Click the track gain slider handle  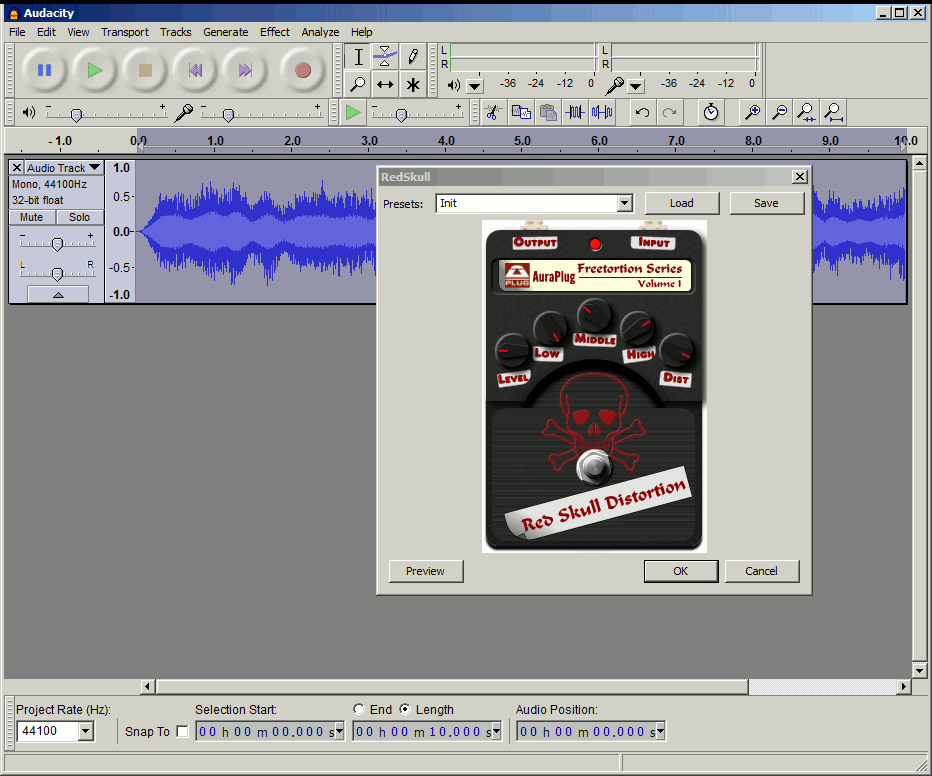point(57,244)
